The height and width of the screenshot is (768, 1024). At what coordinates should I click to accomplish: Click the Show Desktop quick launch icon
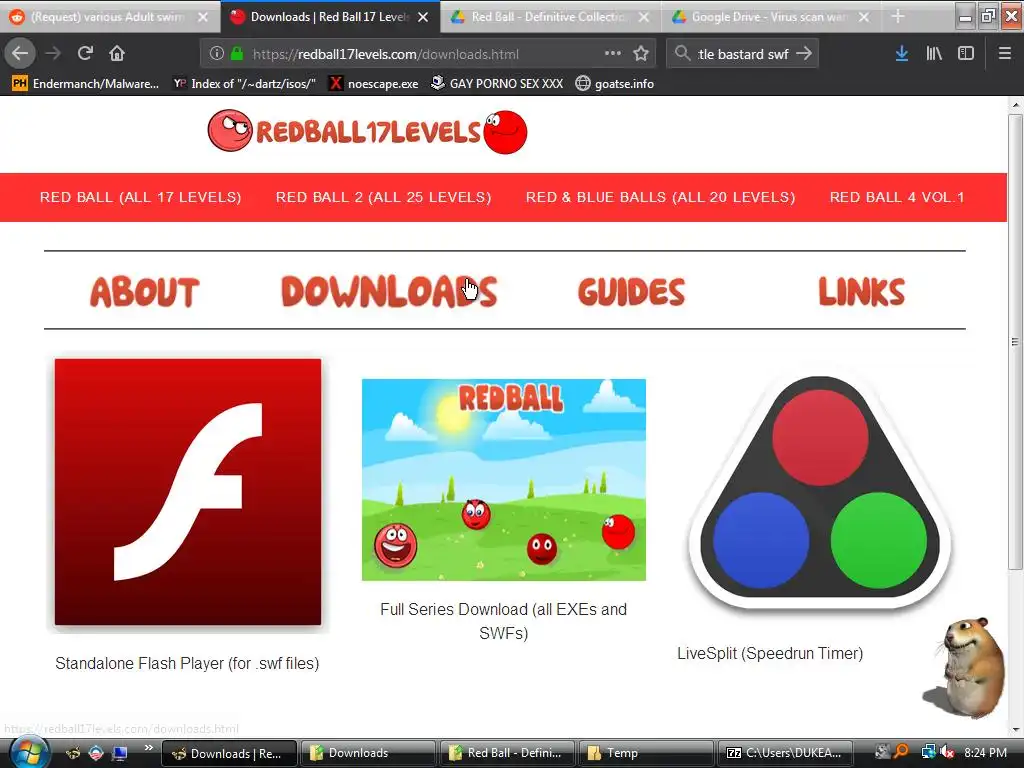pos(120,753)
